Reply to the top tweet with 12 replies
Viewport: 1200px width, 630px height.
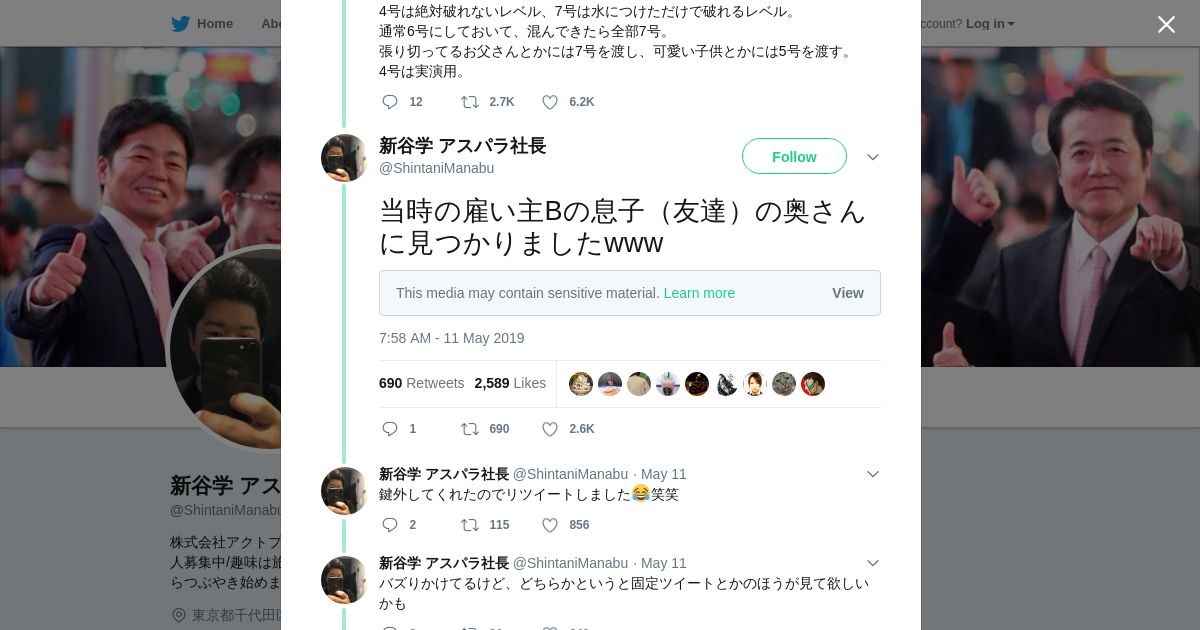point(390,102)
